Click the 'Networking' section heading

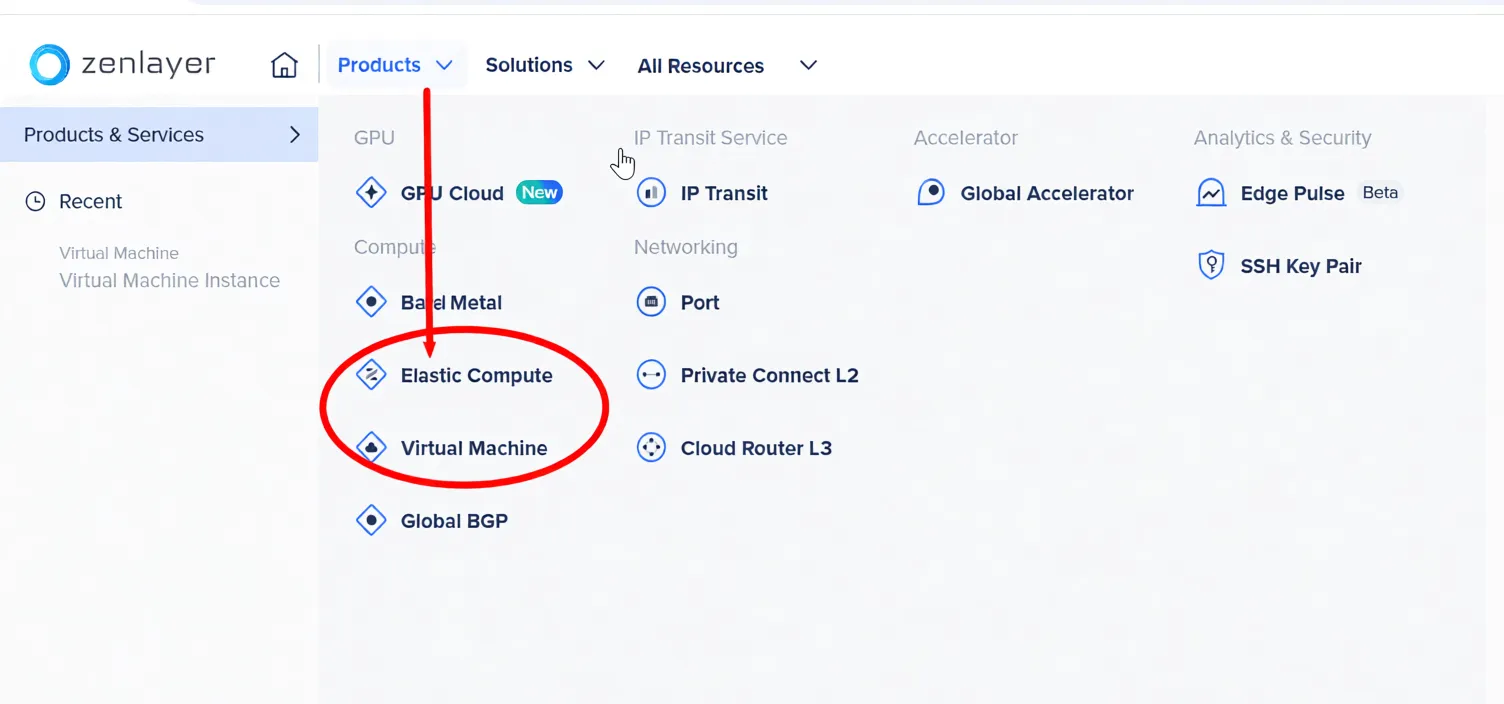click(x=685, y=247)
